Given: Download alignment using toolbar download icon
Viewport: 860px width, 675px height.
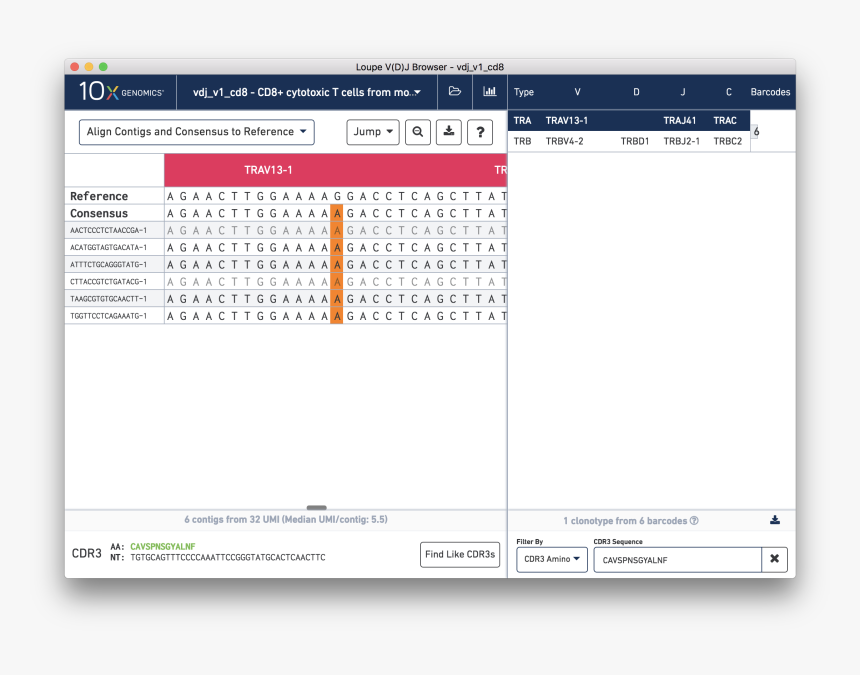Looking at the screenshot, I should pos(449,132).
